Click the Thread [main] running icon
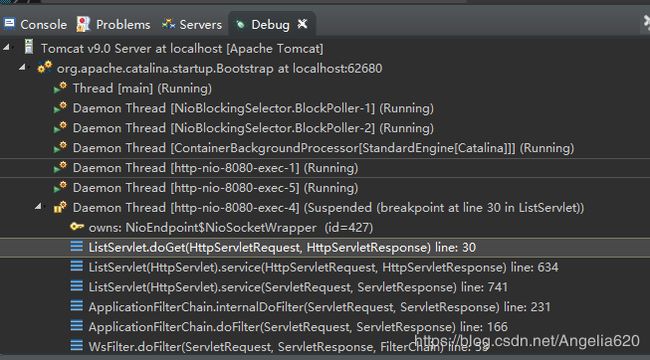This screenshot has height=360, width=650. tap(60, 88)
